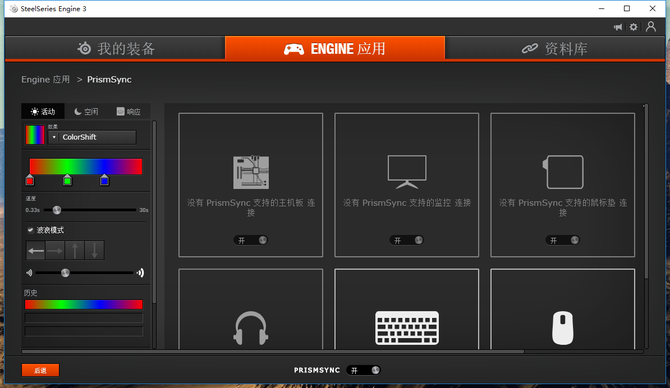Click the device grid vertical scrollbar
The image size is (670, 388).
pos(646,192)
